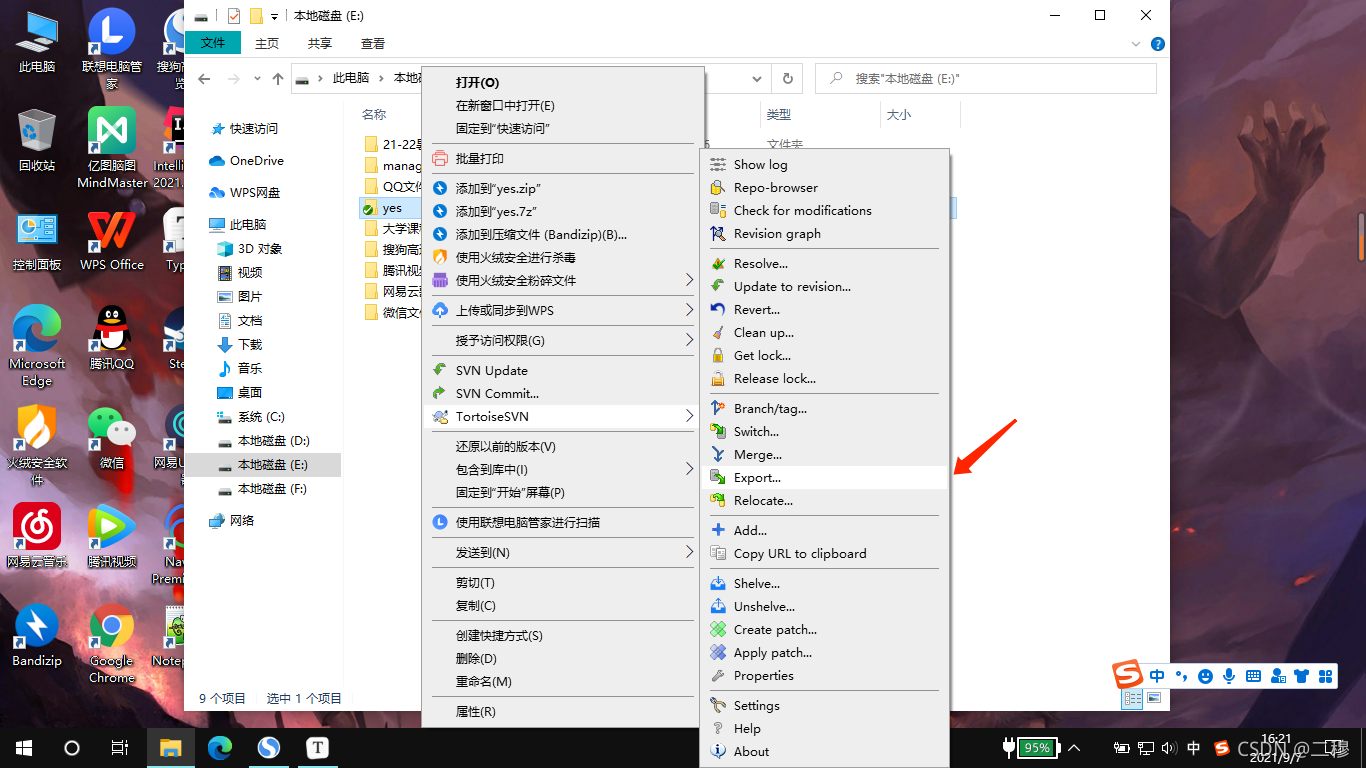Viewport: 1366px width, 768px height.
Task: Open the address bar dropdown arrow
Action: [757, 78]
